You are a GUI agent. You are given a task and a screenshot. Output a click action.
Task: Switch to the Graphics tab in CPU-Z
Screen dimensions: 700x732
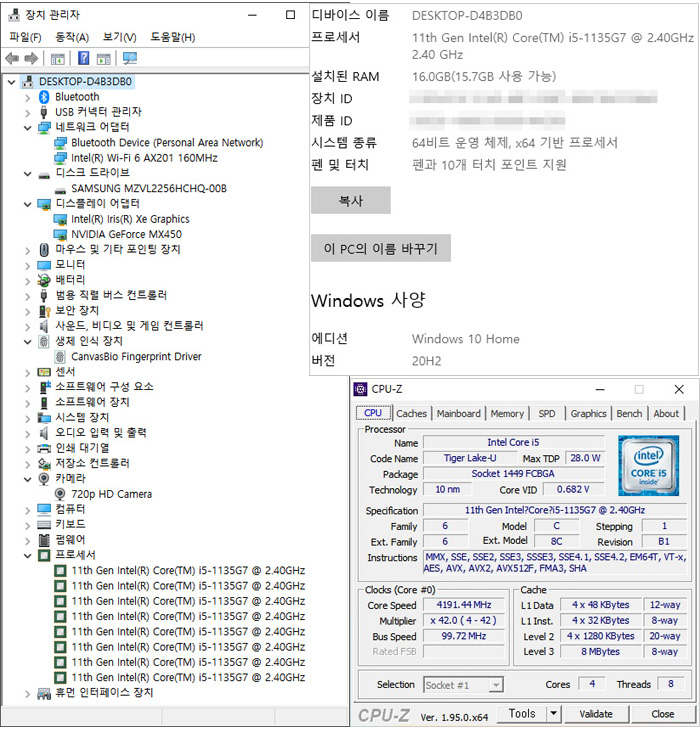point(588,414)
